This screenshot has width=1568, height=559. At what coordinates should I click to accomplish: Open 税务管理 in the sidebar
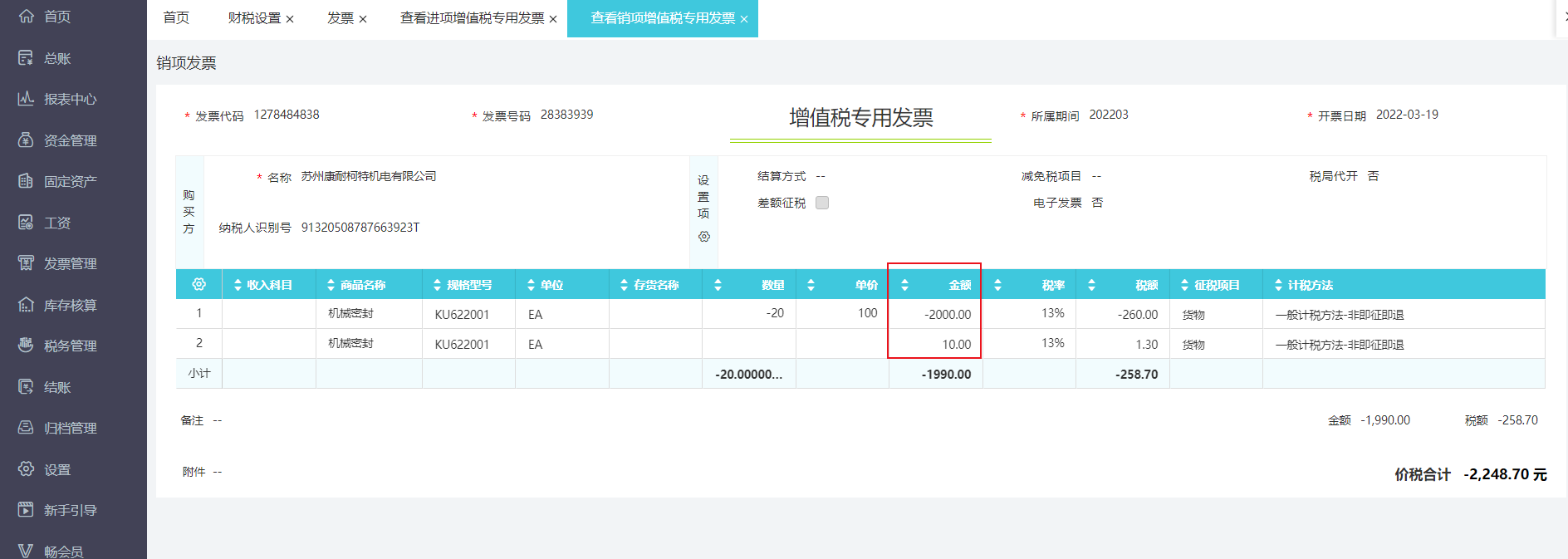(70, 346)
